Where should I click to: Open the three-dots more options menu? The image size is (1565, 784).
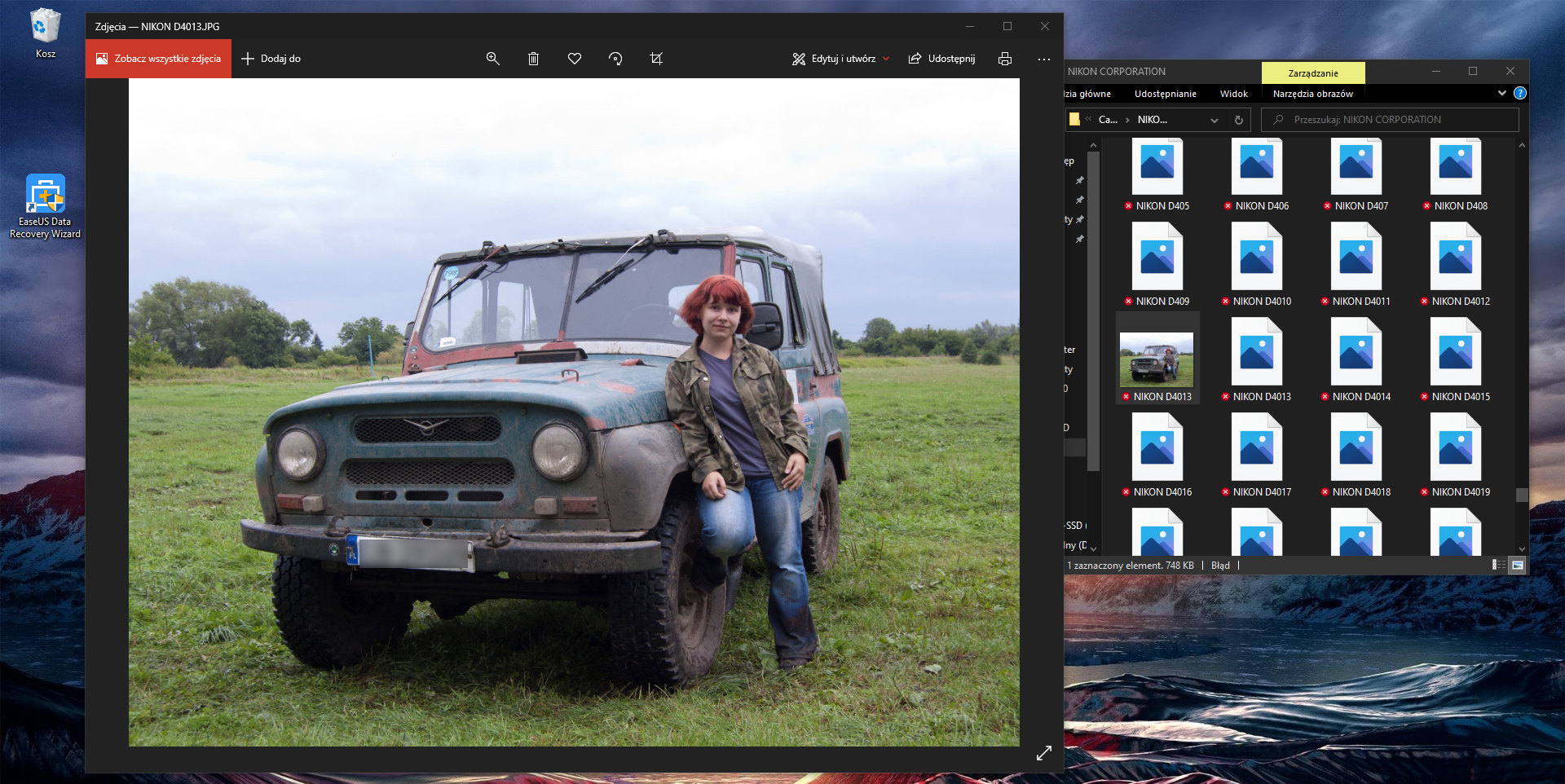1044,59
